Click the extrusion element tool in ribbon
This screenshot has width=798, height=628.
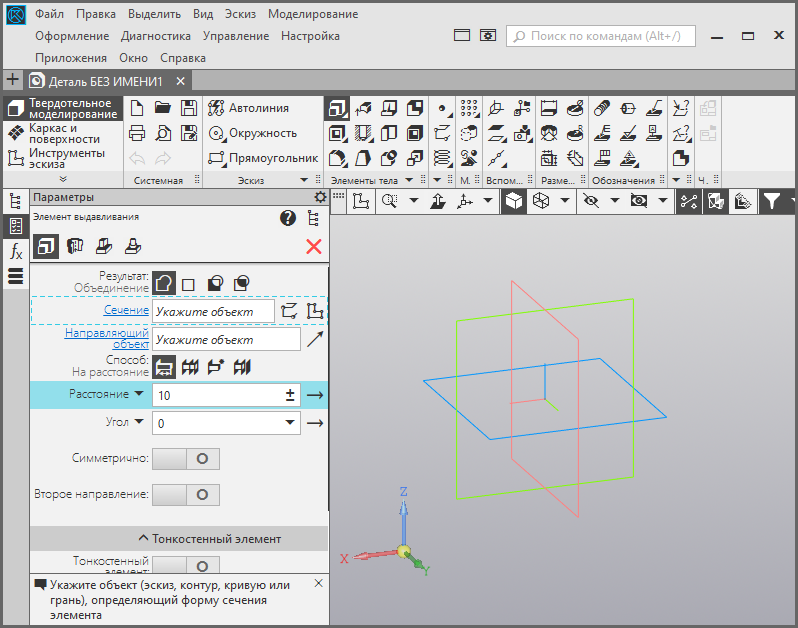coord(337,108)
